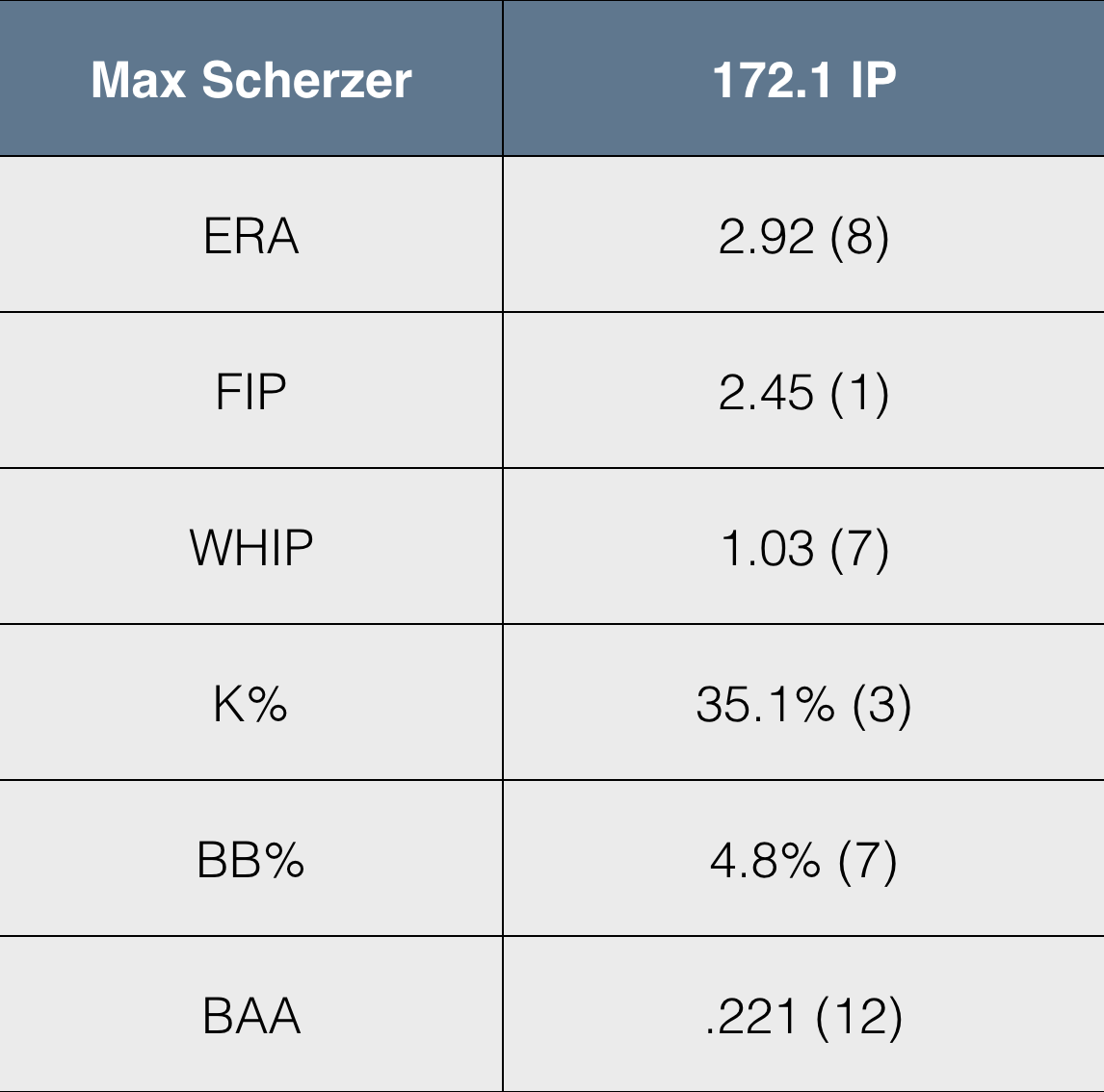Image resolution: width=1104 pixels, height=1092 pixels.
Task: Click the ERA row label
Action: click(251, 236)
